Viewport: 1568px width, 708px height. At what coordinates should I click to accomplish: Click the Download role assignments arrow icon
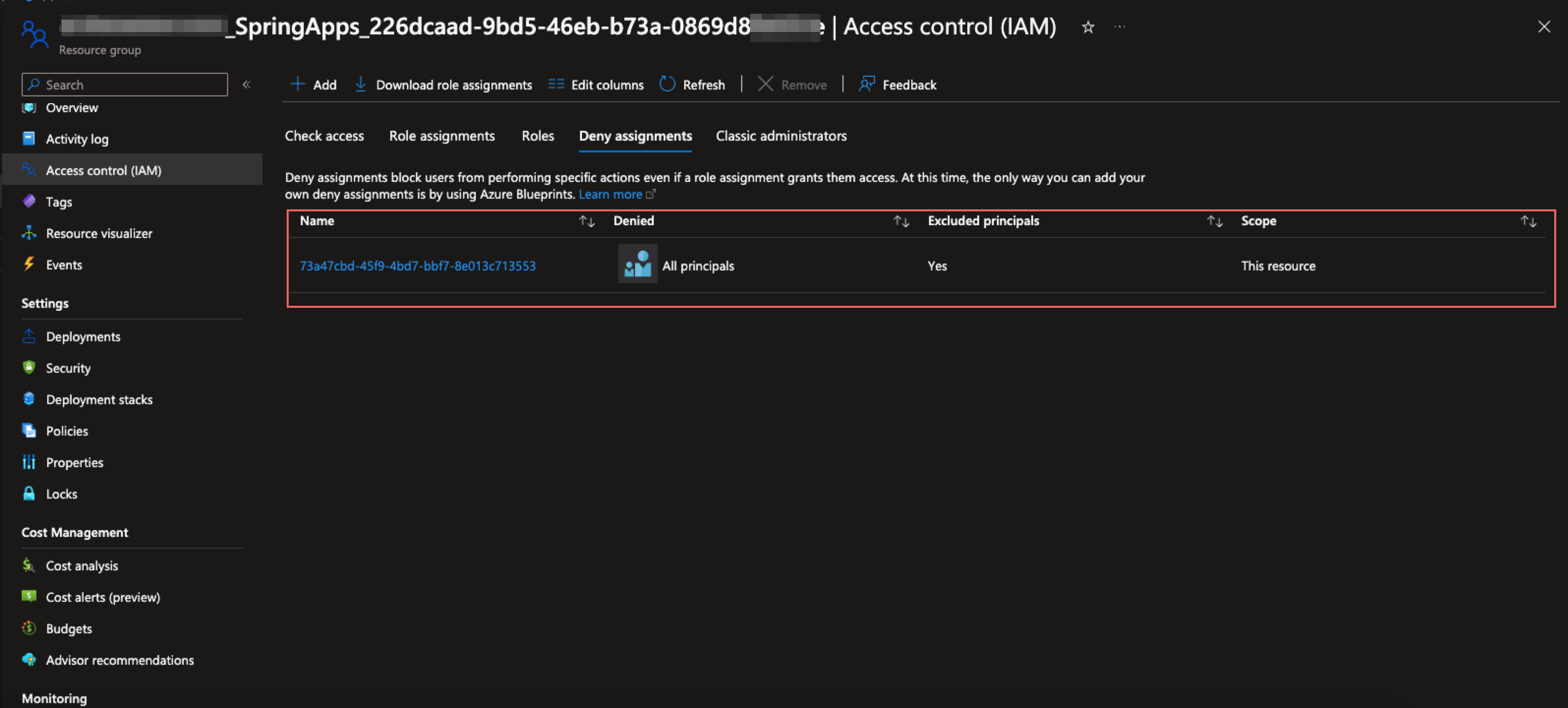[360, 84]
